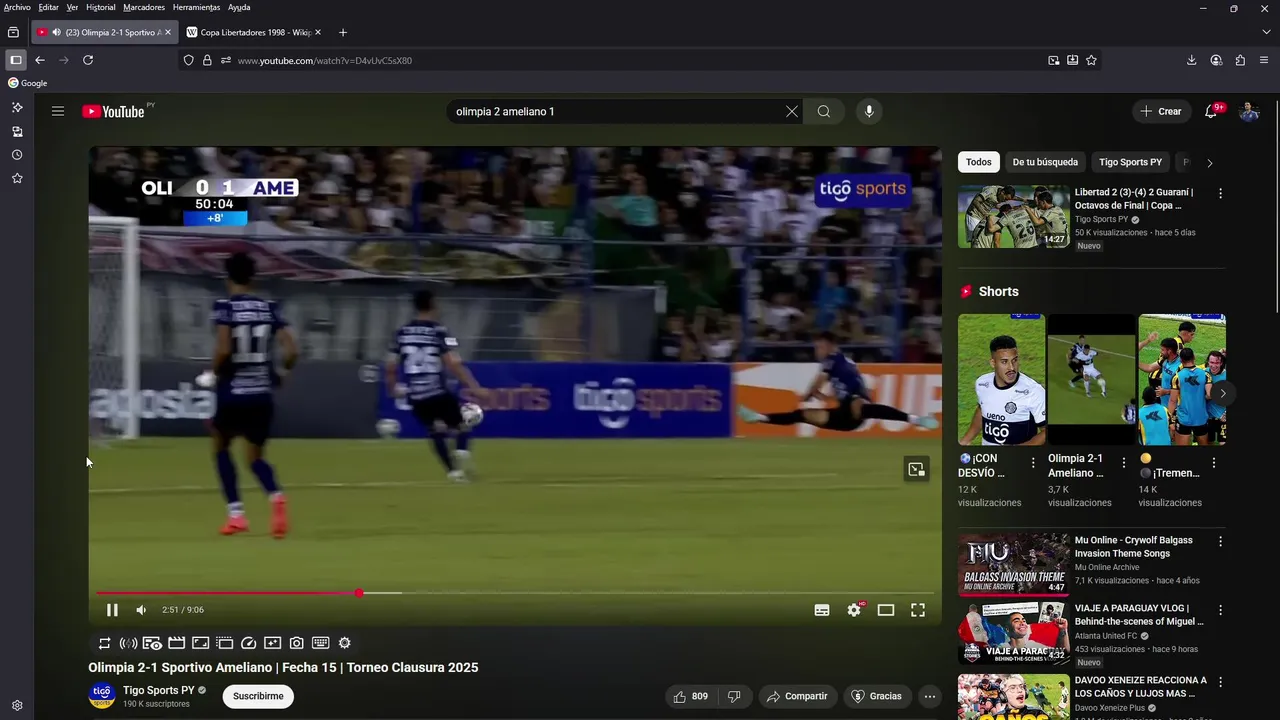The width and height of the screenshot is (1280, 720).
Task: Click the search magnifier button
Action: [x=824, y=111]
